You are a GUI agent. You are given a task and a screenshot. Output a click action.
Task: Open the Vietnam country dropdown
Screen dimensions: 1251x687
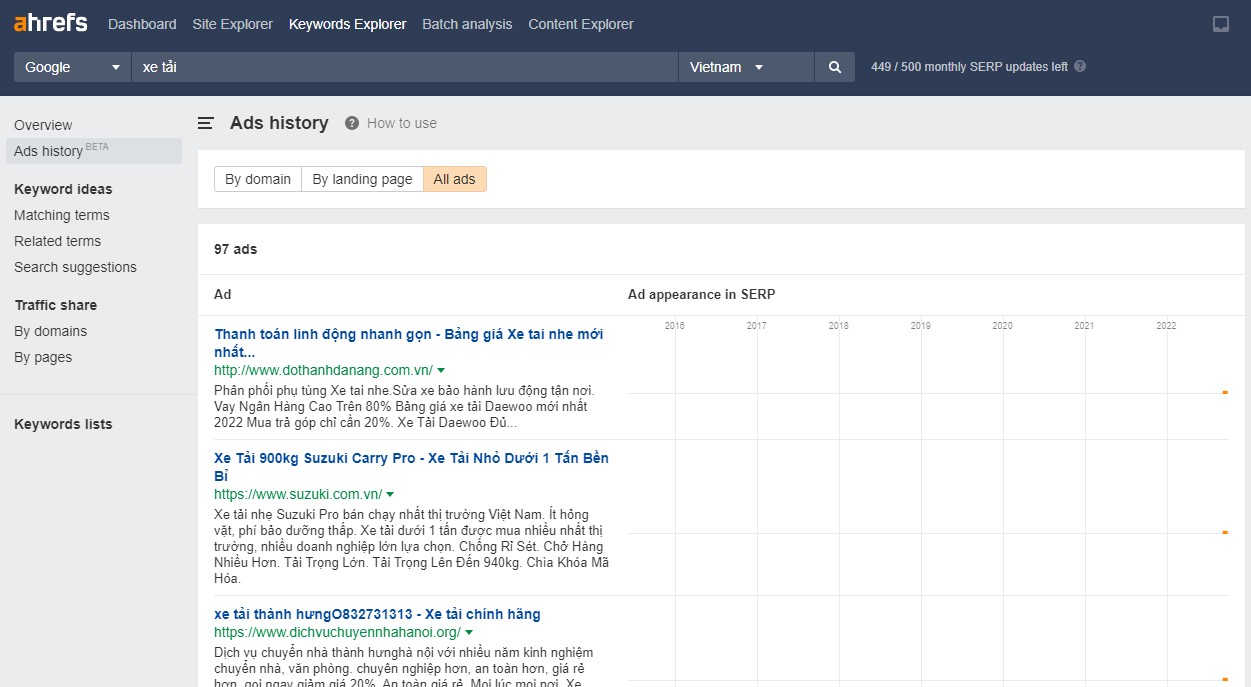(x=746, y=67)
